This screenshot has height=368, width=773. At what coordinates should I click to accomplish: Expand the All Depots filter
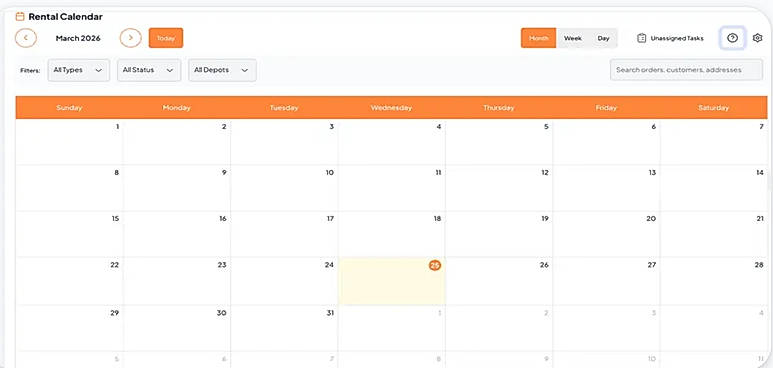click(222, 70)
